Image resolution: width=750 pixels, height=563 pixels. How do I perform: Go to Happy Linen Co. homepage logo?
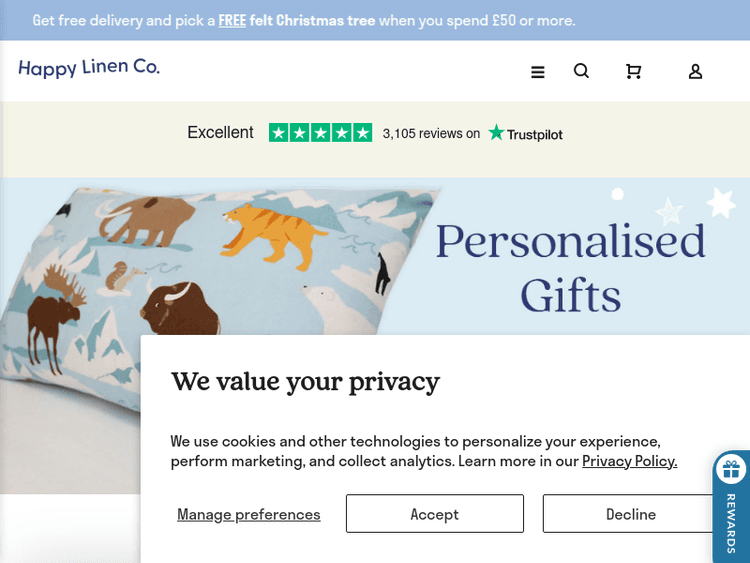click(x=89, y=68)
